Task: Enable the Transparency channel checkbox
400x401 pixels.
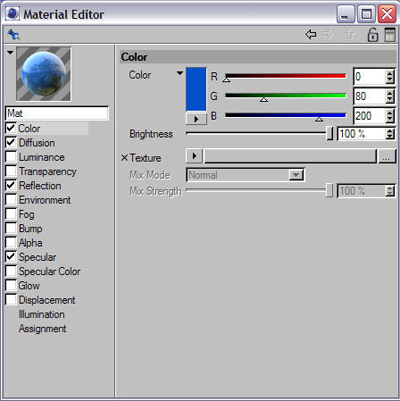Action: click(x=11, y=171)
